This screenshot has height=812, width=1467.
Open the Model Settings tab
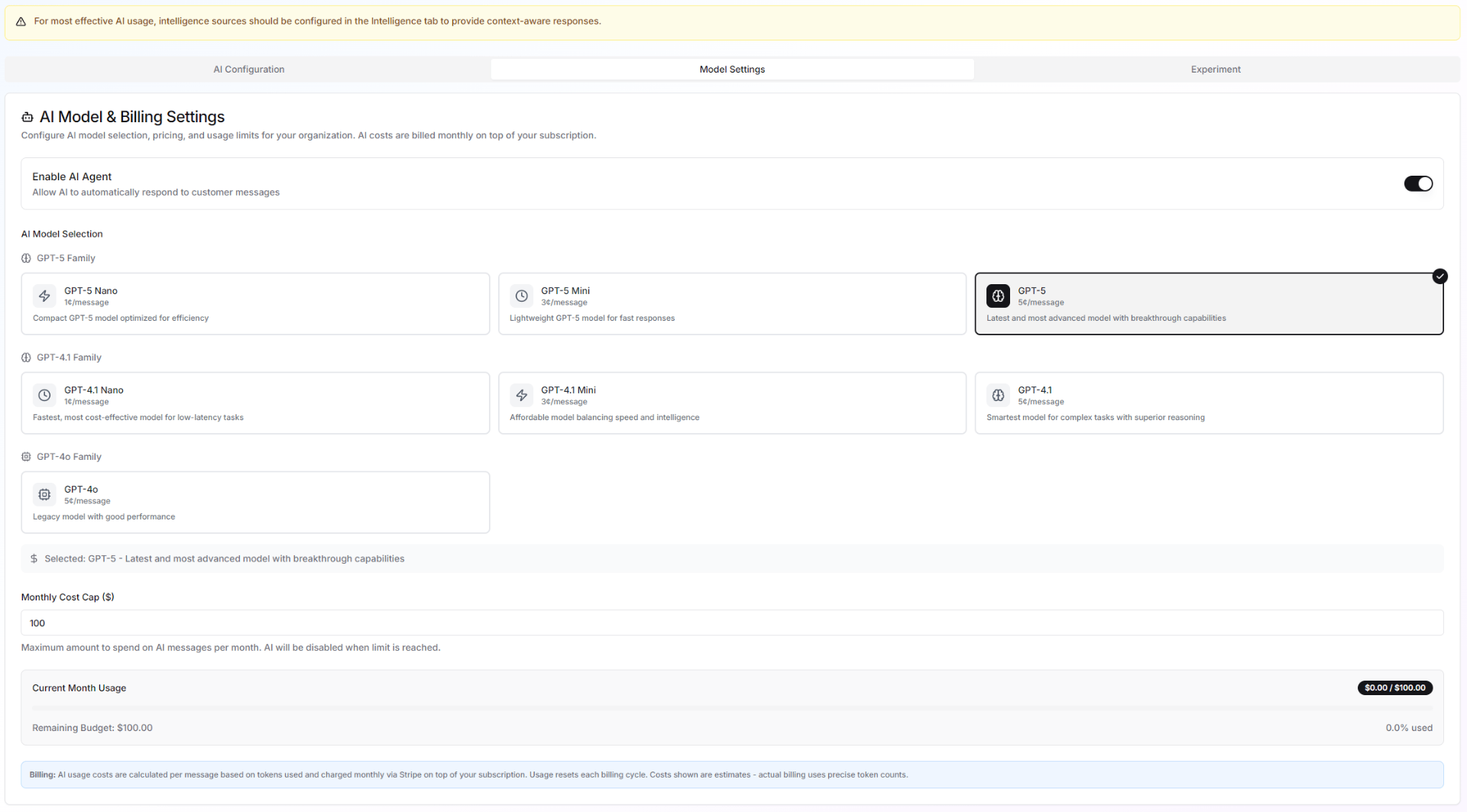[732, 70]
